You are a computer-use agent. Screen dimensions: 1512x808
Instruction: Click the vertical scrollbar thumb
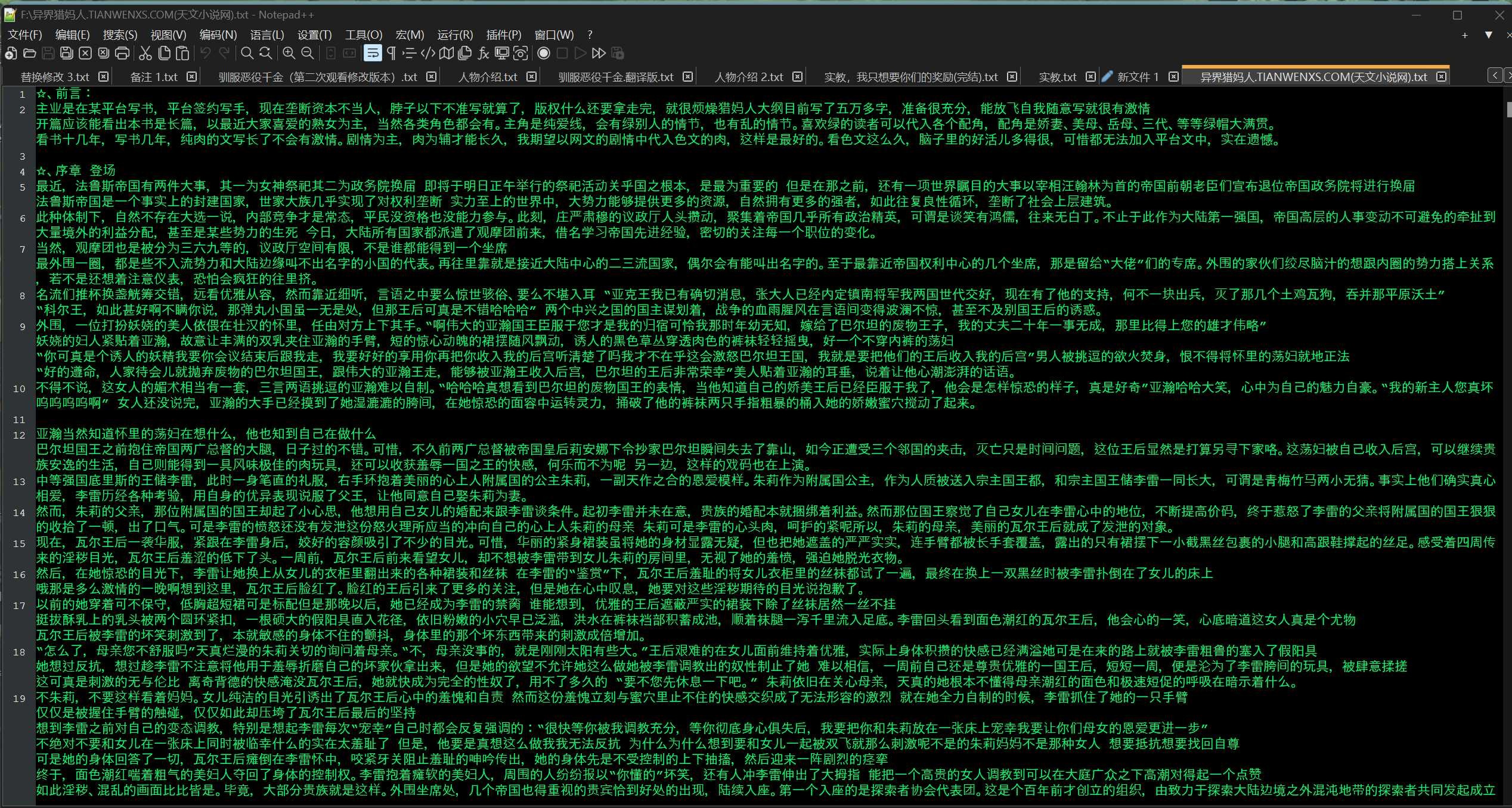coord(1508,110)
